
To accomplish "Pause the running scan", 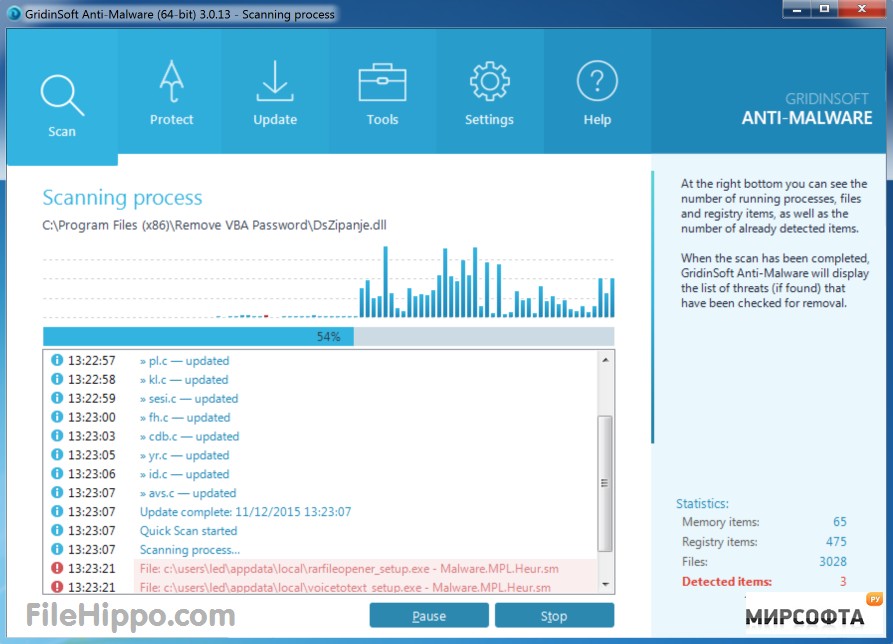I will tap(429, 616).
